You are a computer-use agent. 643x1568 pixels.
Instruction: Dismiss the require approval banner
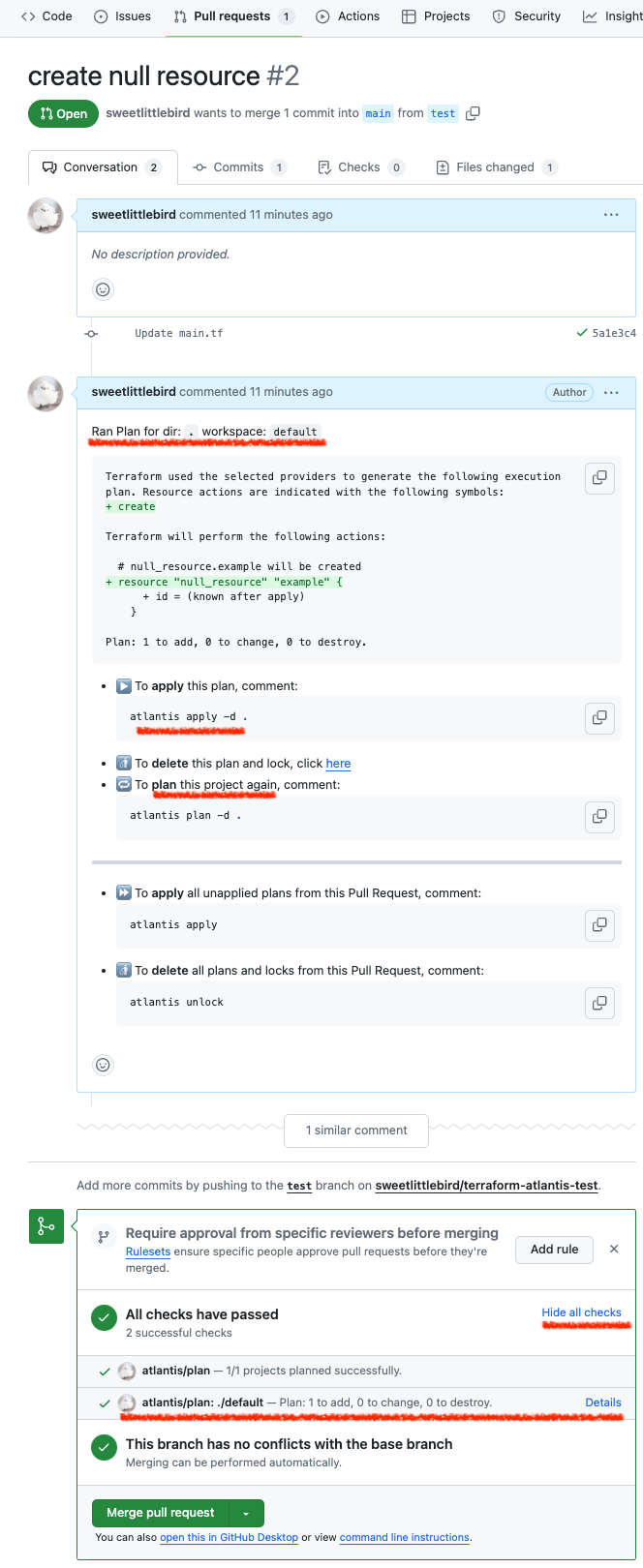(614, 1250)
